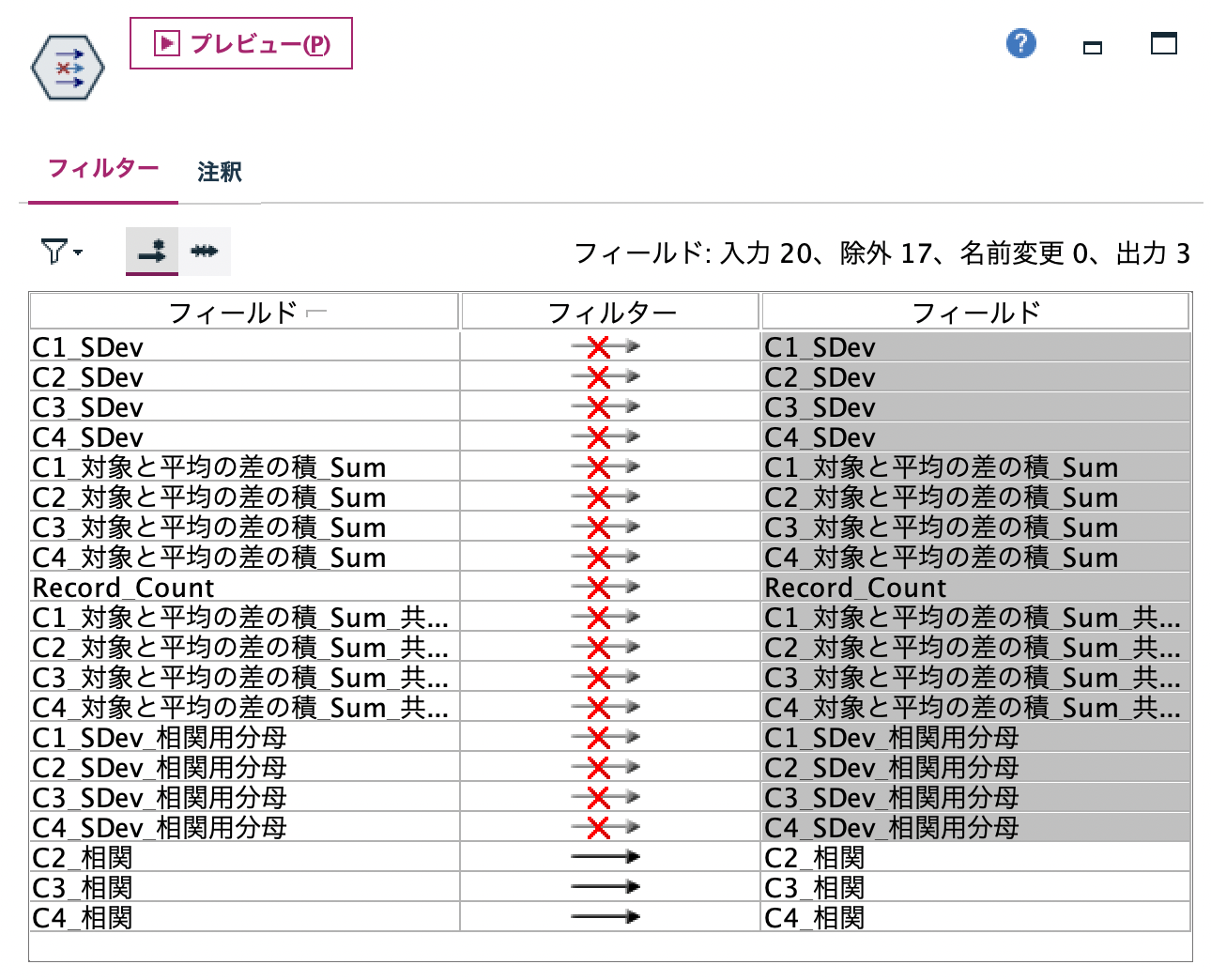Click the フィールド: 入力 20 summary text
This screenshot has width=1211, height=980.
(882, 252)
